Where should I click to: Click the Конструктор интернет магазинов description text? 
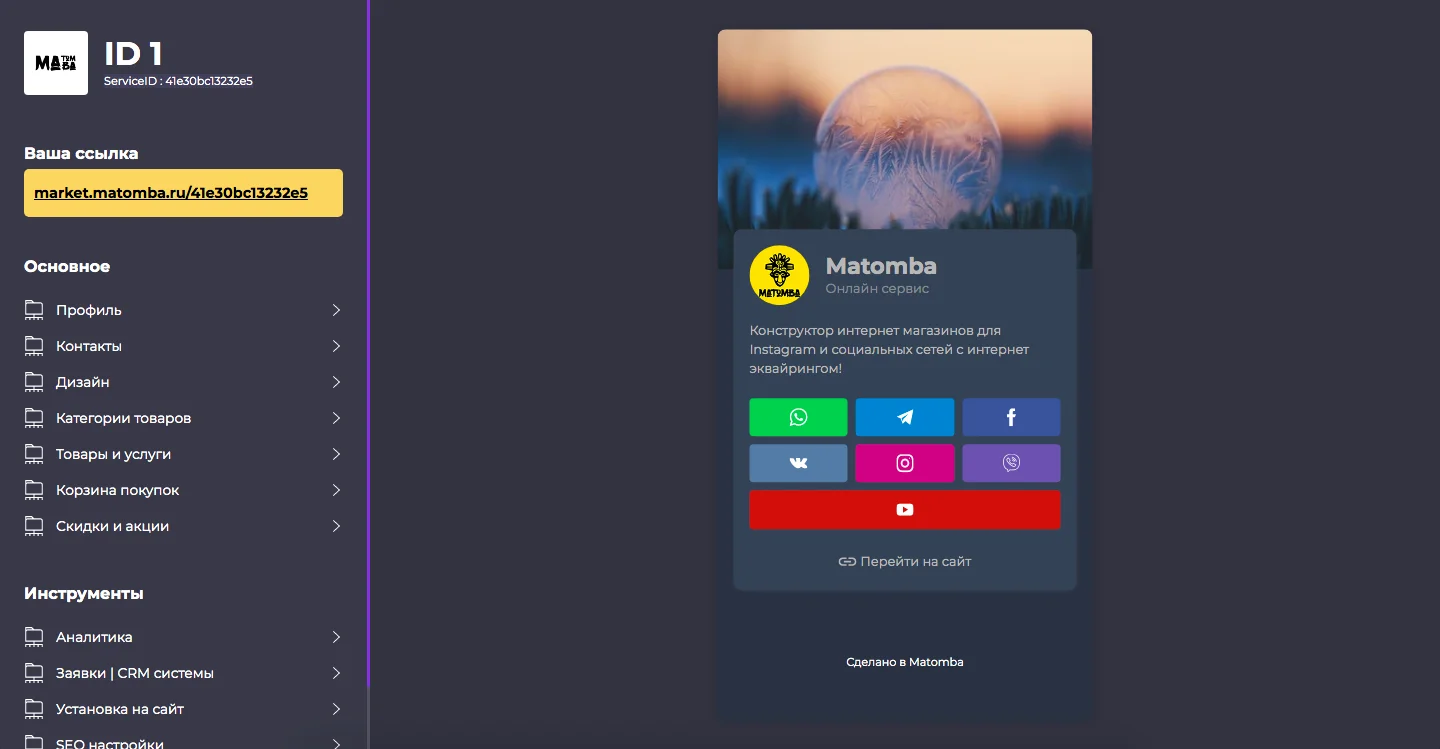[x=889, y=349]
